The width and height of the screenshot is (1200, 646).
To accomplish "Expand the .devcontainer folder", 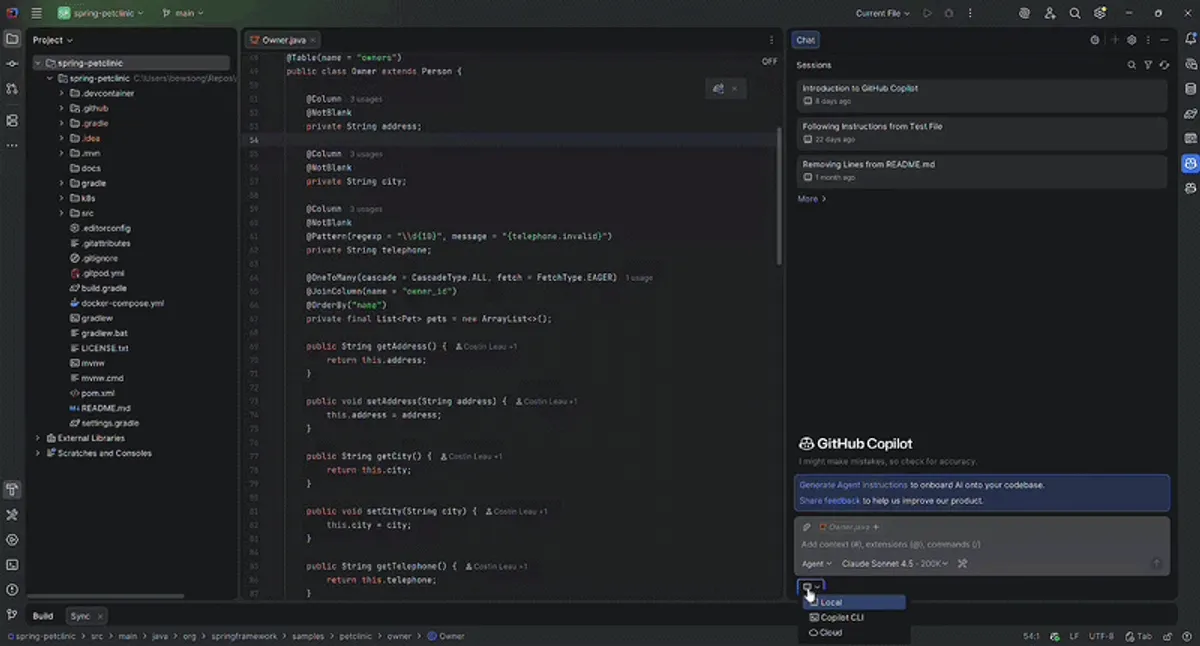I will pyautogui.click(x=61, y=93).
